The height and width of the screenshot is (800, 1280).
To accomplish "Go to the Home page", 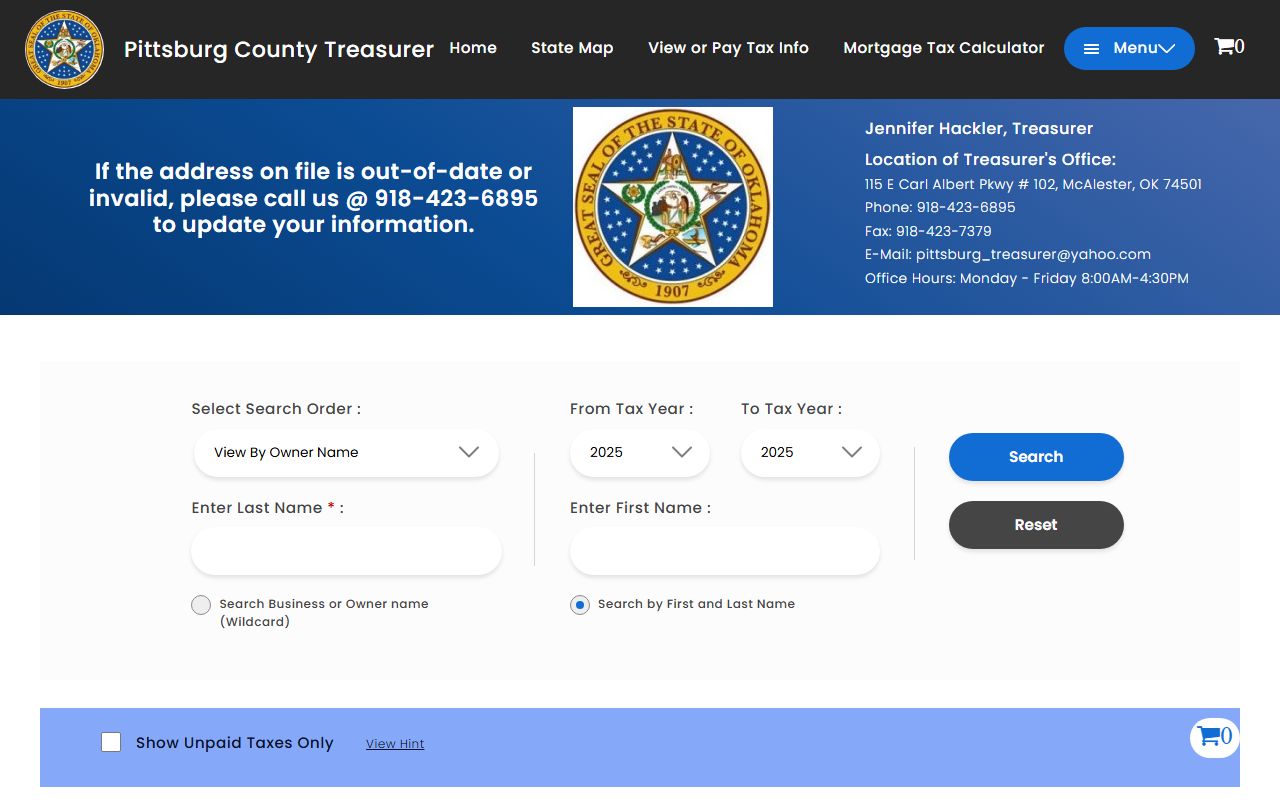I will [473, 48].
